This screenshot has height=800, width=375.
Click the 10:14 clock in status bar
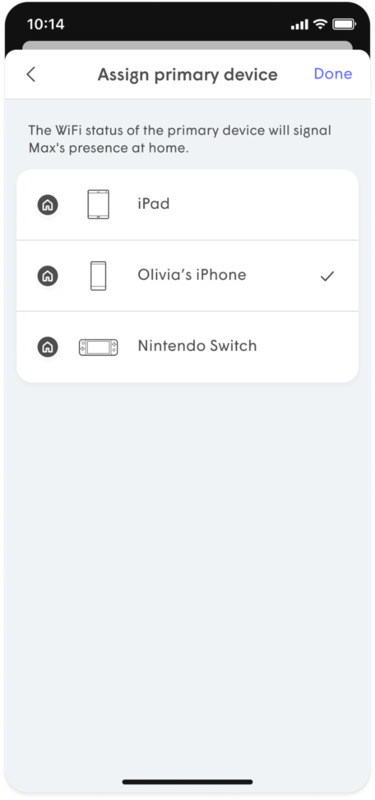[43, 24]
